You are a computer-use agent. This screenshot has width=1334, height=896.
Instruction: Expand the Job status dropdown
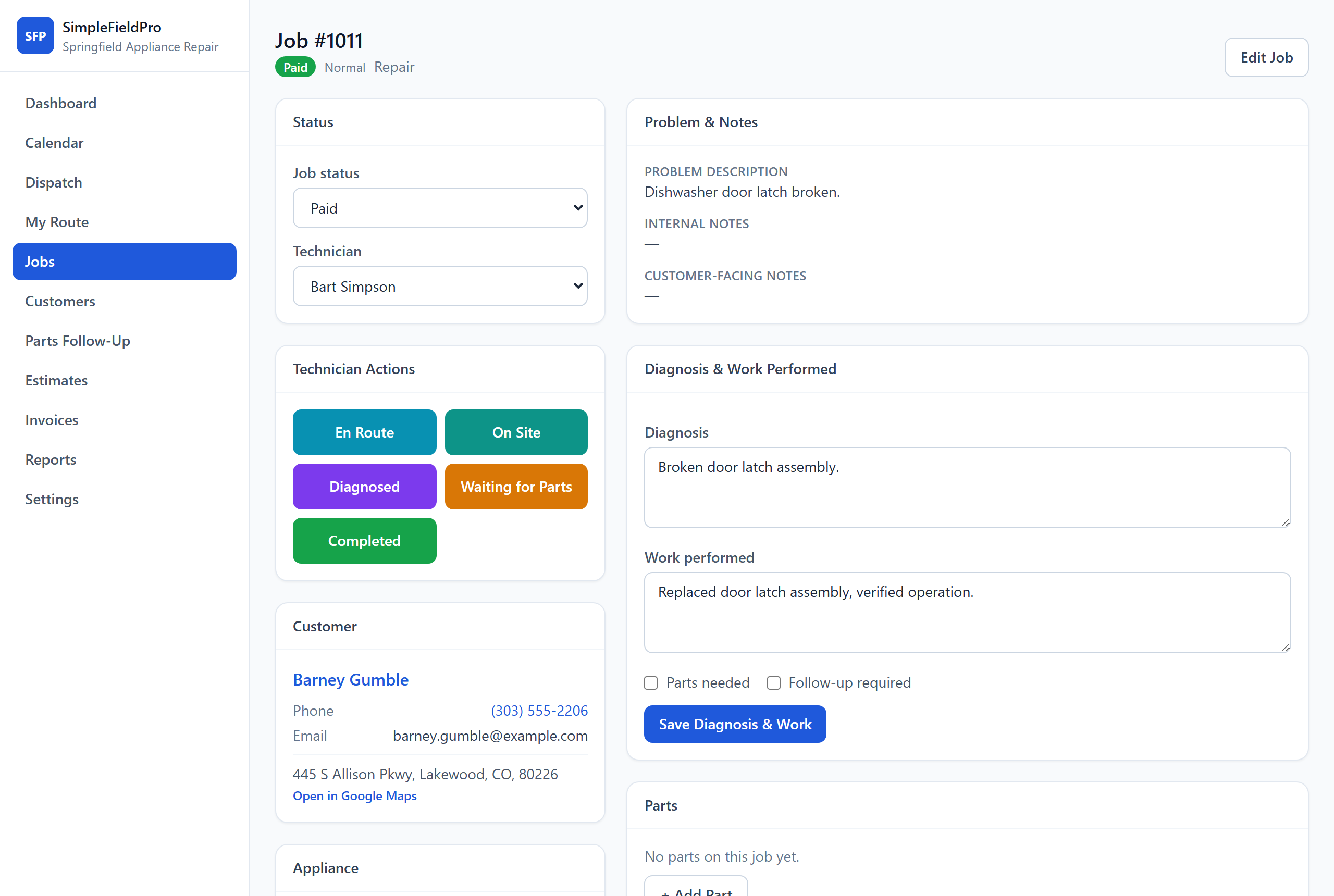440,208
